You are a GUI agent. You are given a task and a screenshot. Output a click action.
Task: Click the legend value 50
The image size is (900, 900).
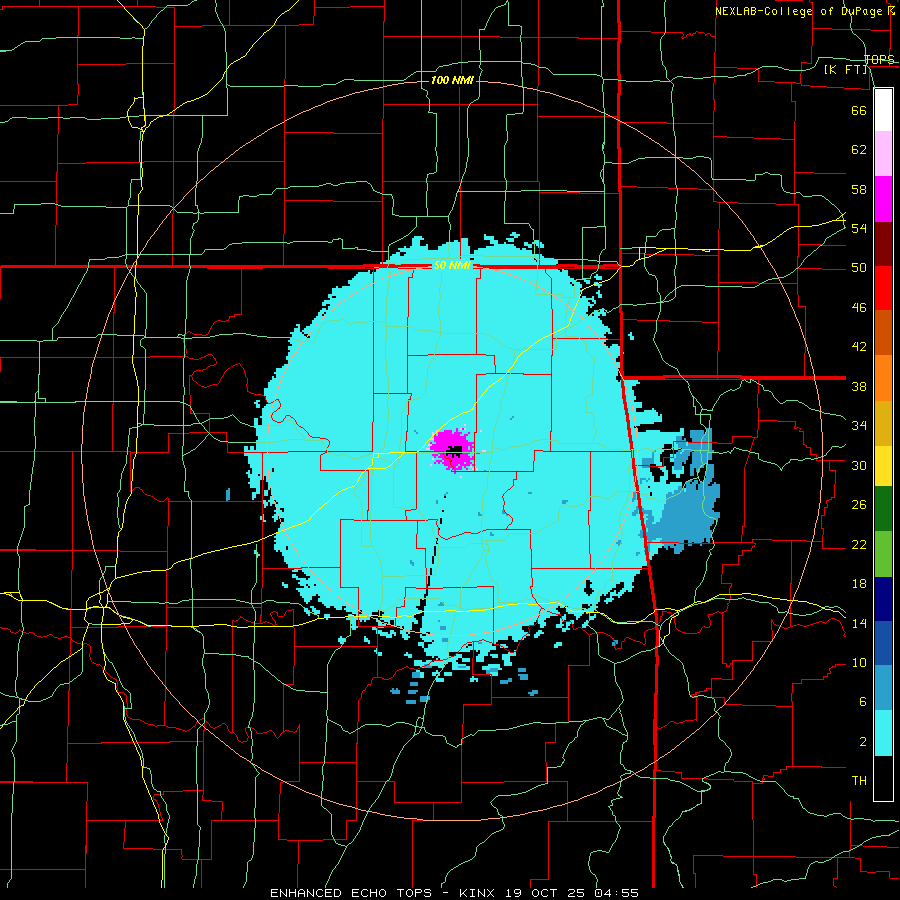coord(859,268)
